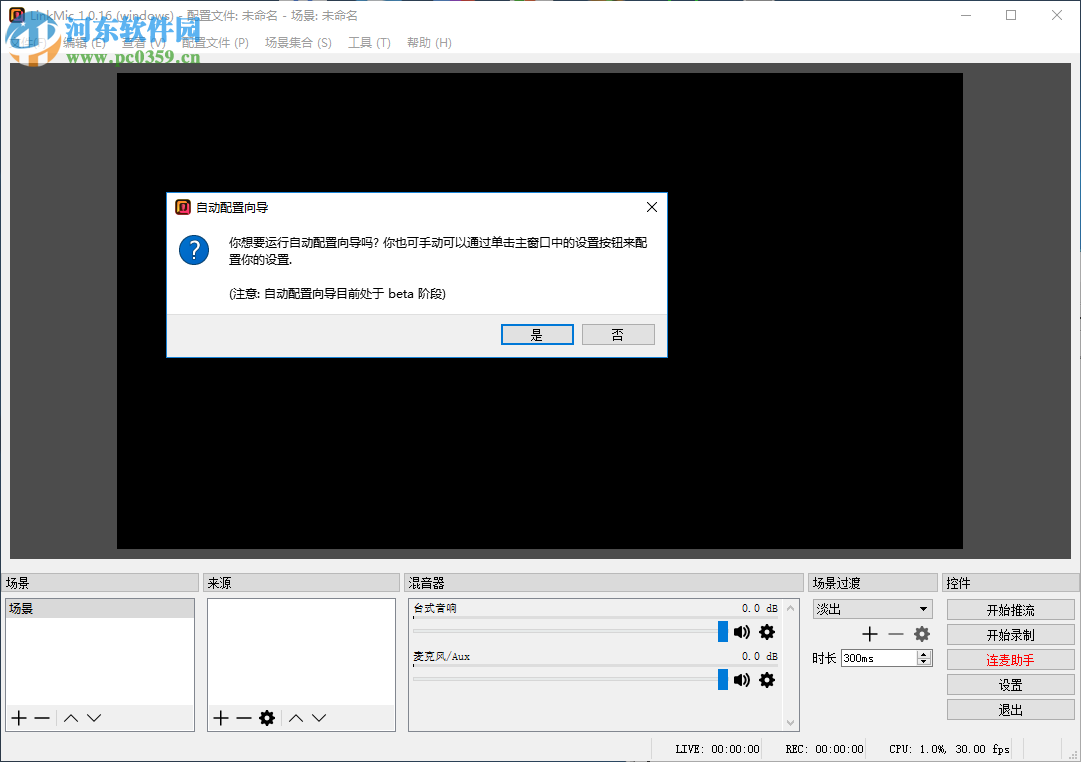Image resolution: width=1081 pixels, height=762 pixels.
Task: Increase 时长 value with up stepper arrow
Action: pos(925,653)
